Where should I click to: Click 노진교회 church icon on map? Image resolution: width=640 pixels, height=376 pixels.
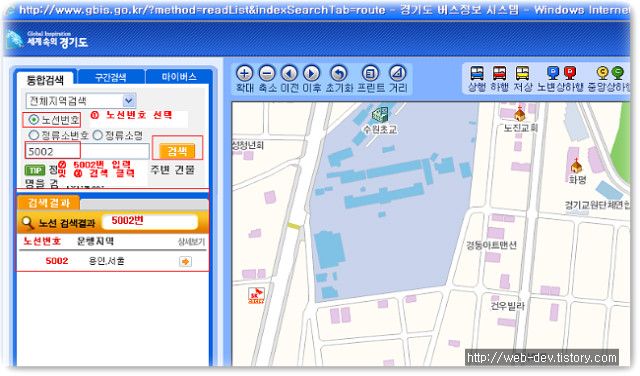[519, 113]
